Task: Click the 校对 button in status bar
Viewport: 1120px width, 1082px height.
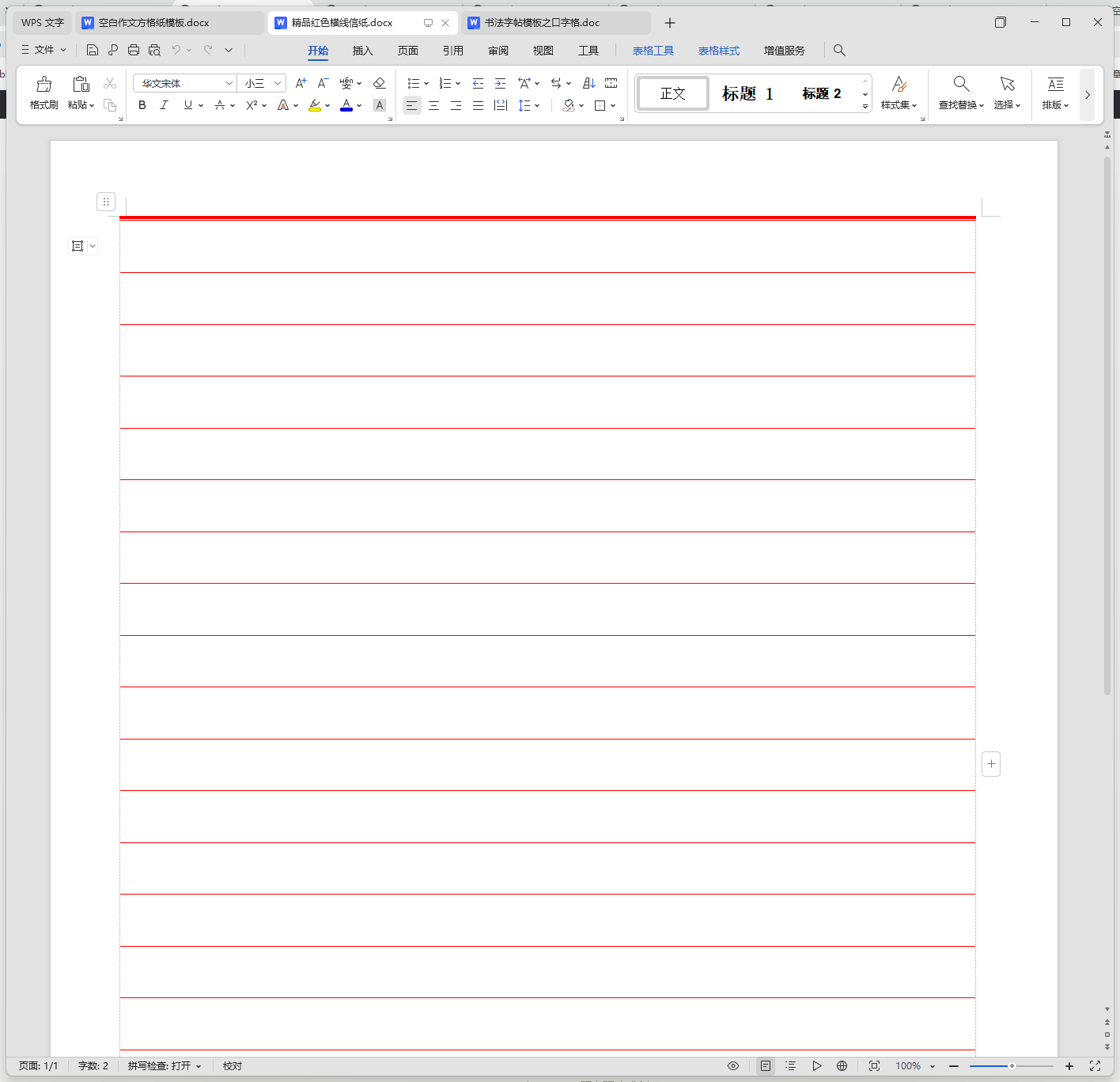Action: tap(233, 1066)
